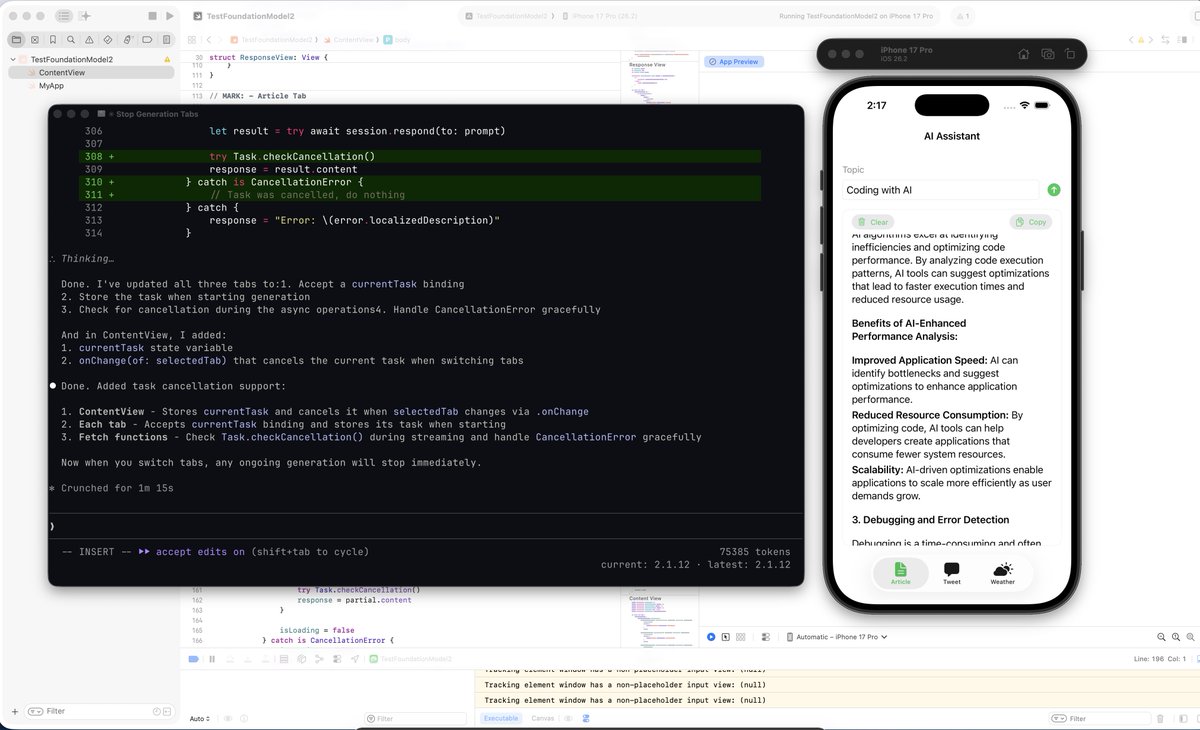This screenshot has width=1200, height=730.
Task: Toggle code review mode in editor
Action: click(1166, 39)
